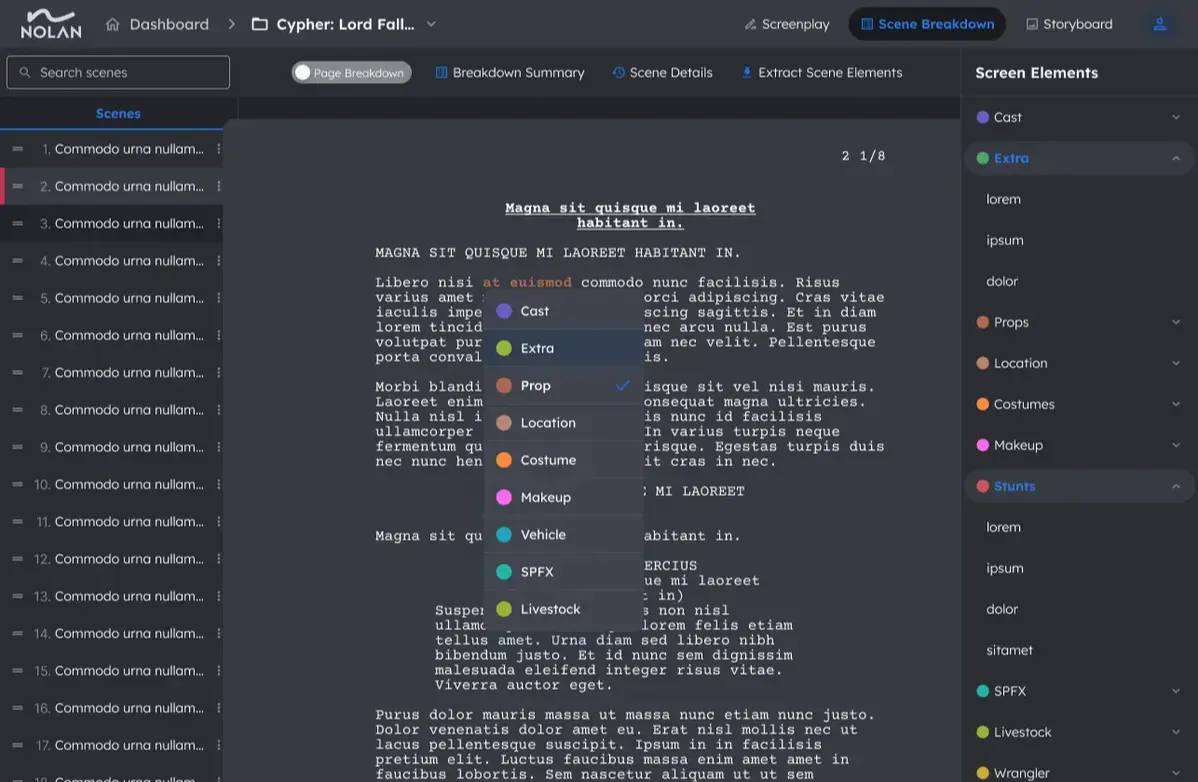
Task: Click the Breakdown Summary icon
Action: pos(441,72)
